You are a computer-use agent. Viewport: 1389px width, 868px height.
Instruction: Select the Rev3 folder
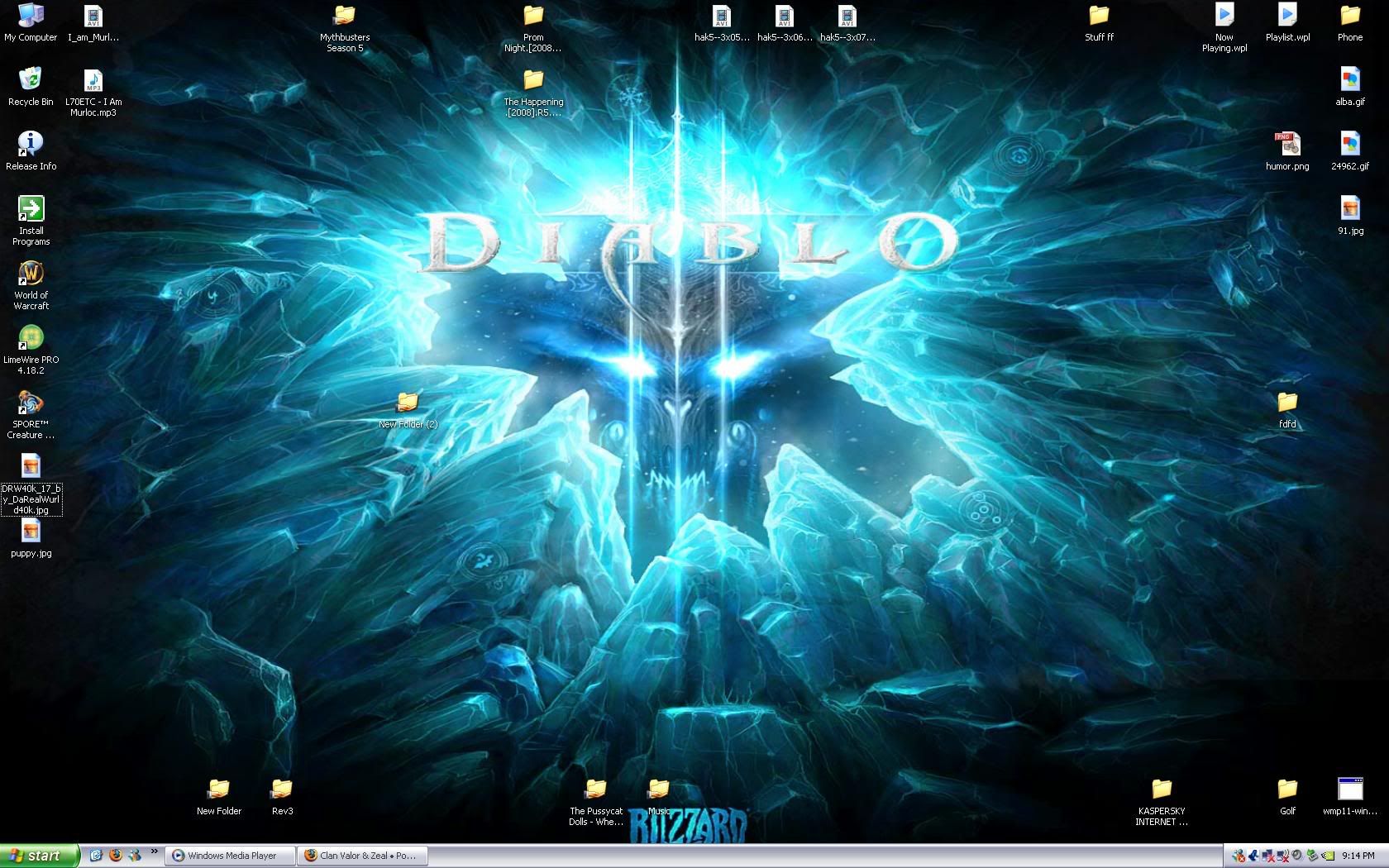pyautogui.click(x=282, y=796)
